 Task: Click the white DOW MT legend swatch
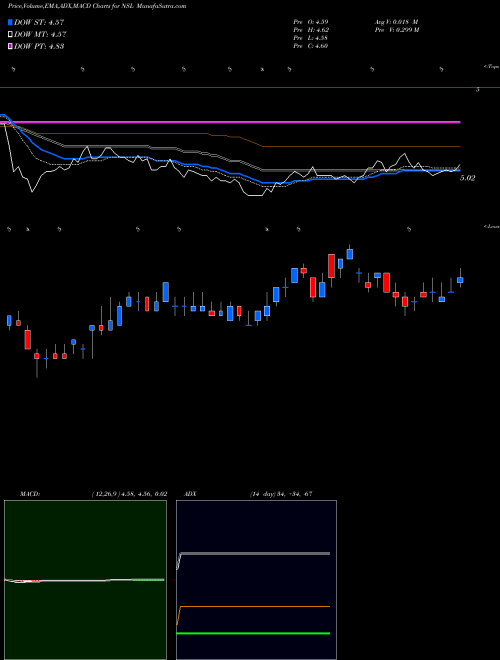point(10,35)
